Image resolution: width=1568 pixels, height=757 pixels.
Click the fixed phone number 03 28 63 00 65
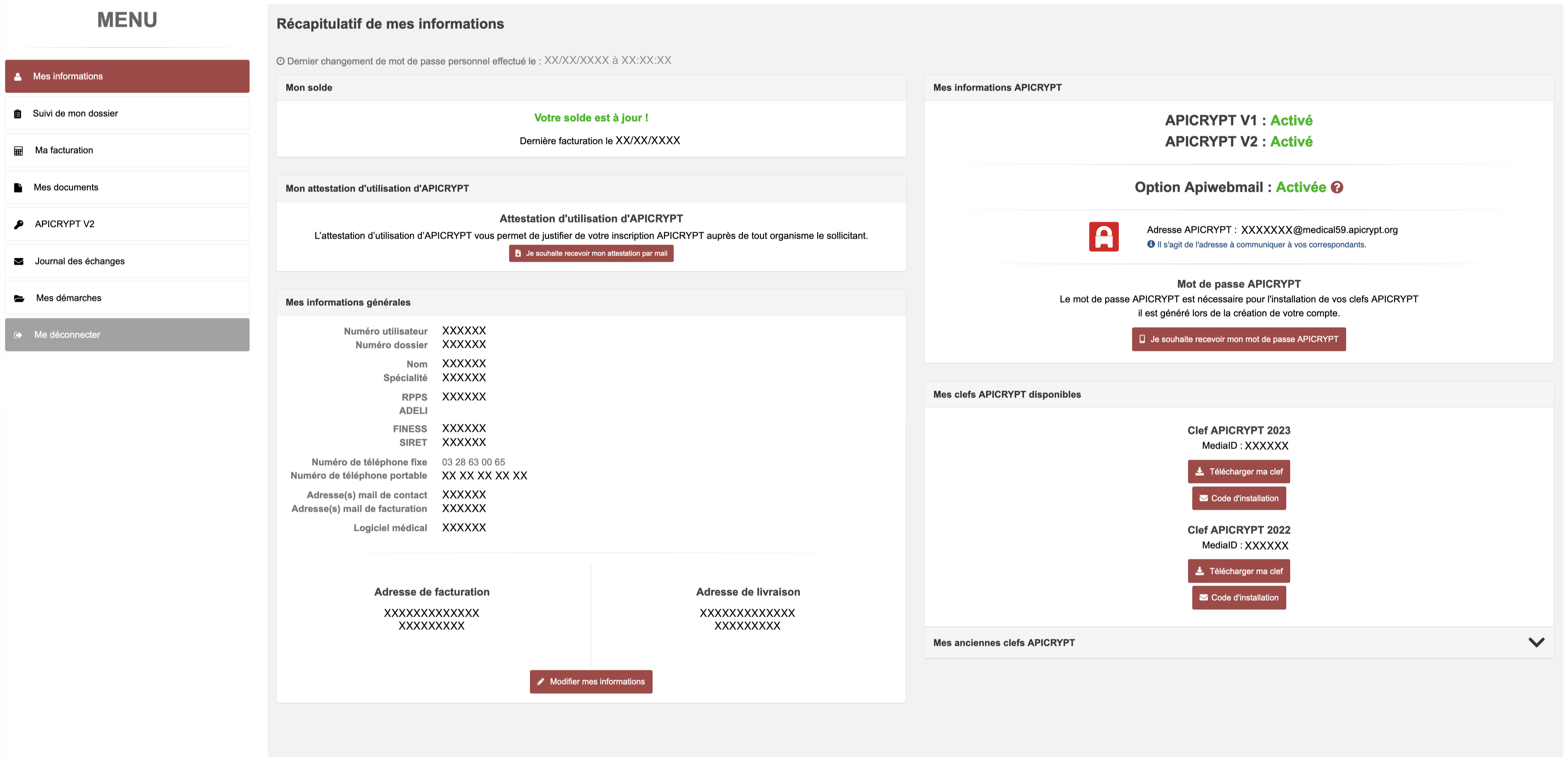pos(474,462)
